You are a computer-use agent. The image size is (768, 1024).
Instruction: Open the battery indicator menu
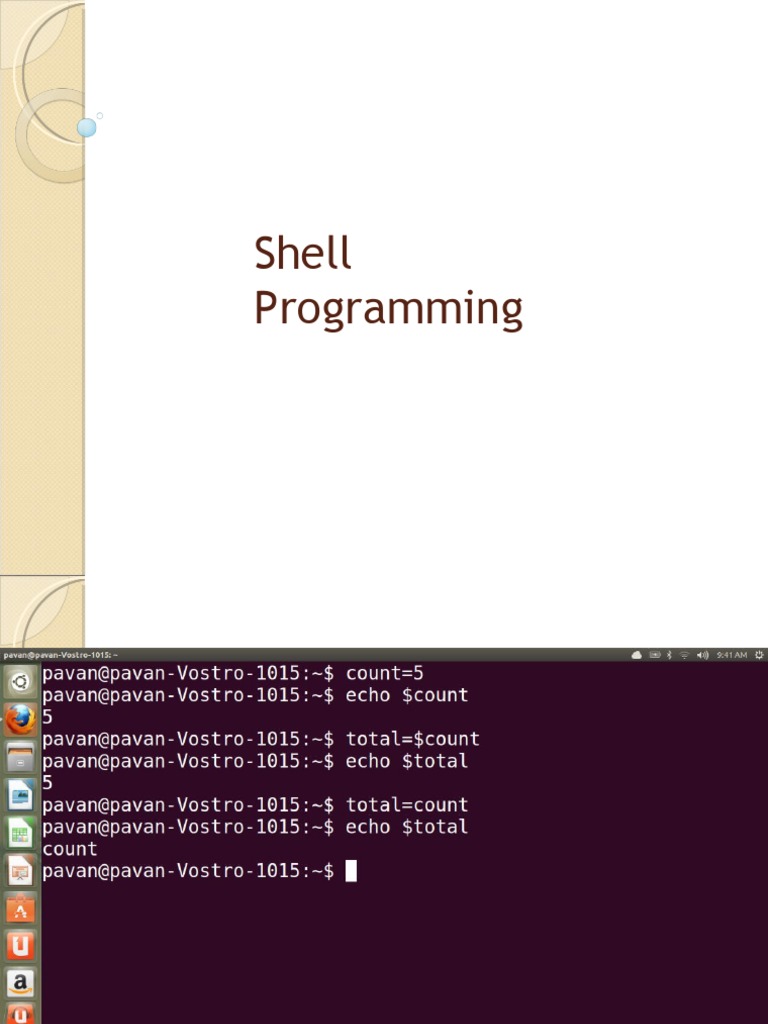tap(654, 654)
